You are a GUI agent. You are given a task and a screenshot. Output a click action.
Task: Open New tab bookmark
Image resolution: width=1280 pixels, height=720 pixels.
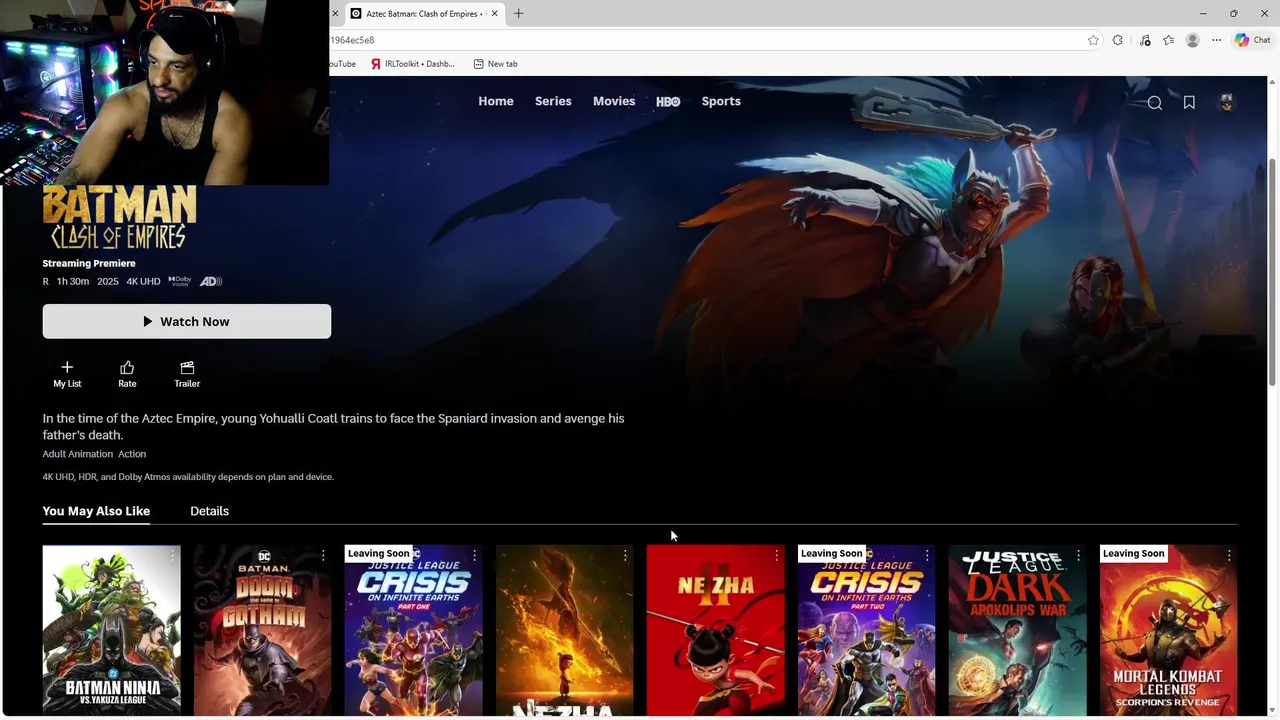pos(495,64)
